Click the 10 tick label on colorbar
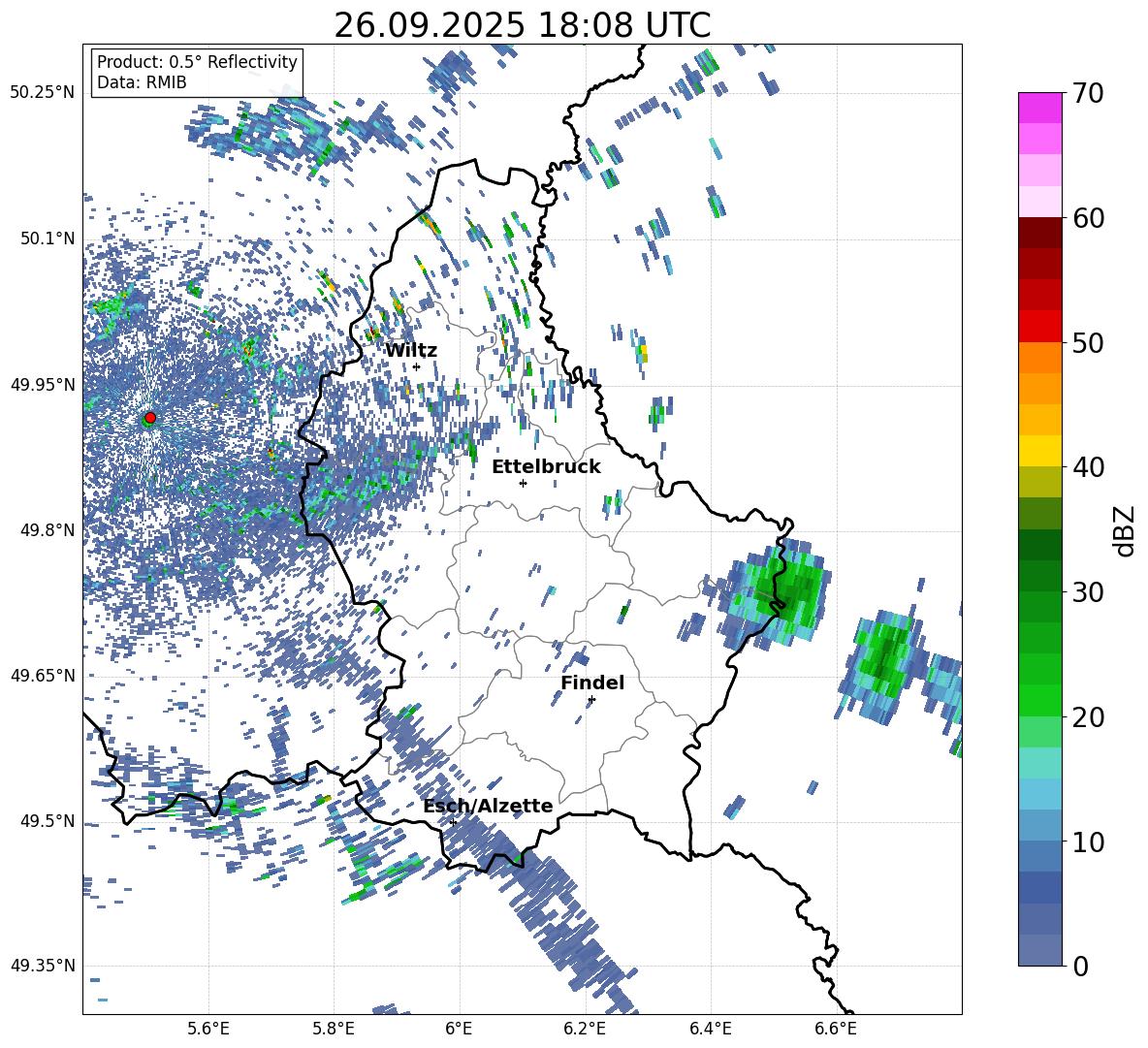The height and width of the screenshot is (1048, 1148). point(1087,842)
